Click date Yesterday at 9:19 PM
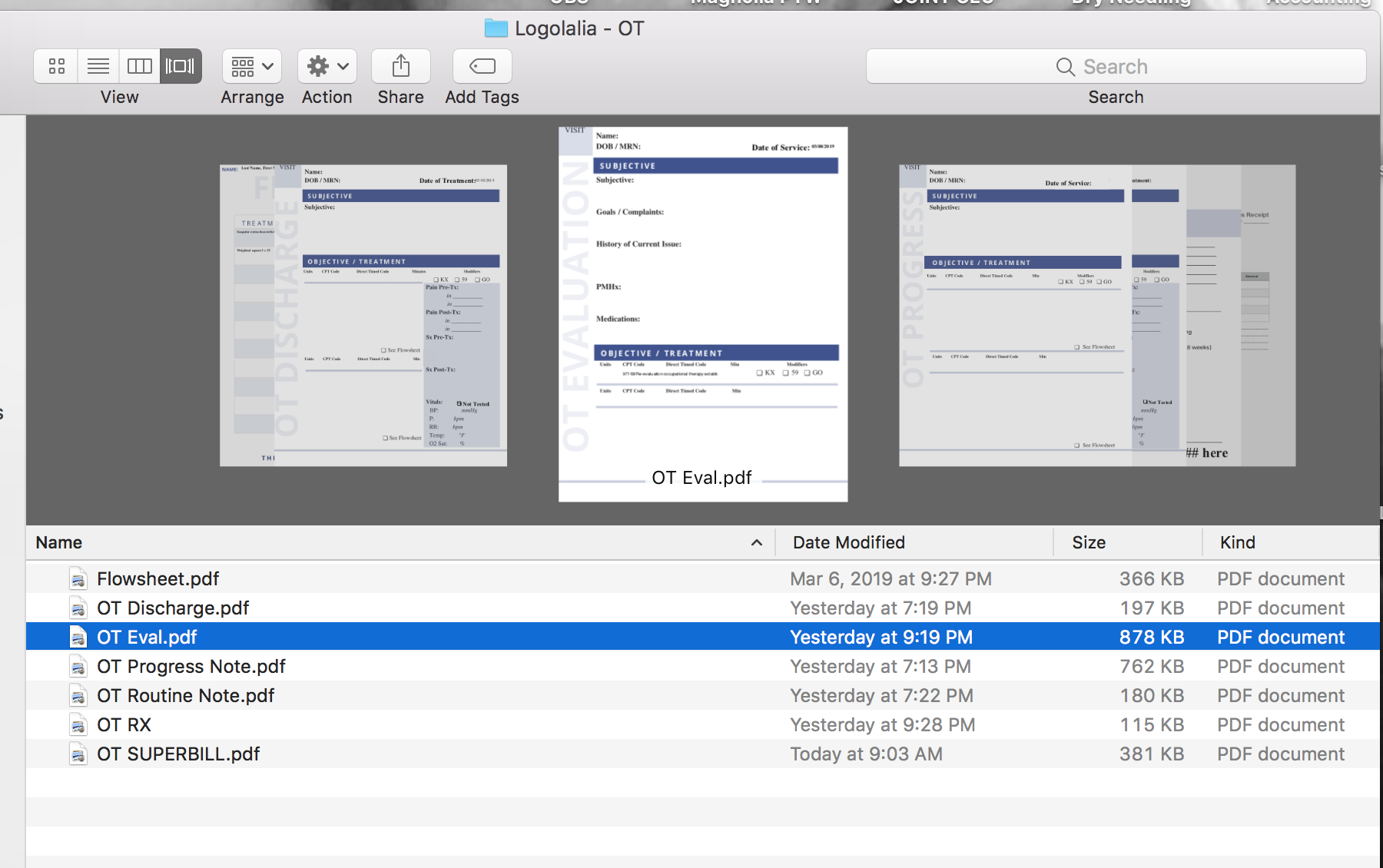Viewport: 1383px width, 868px height. 881,637
